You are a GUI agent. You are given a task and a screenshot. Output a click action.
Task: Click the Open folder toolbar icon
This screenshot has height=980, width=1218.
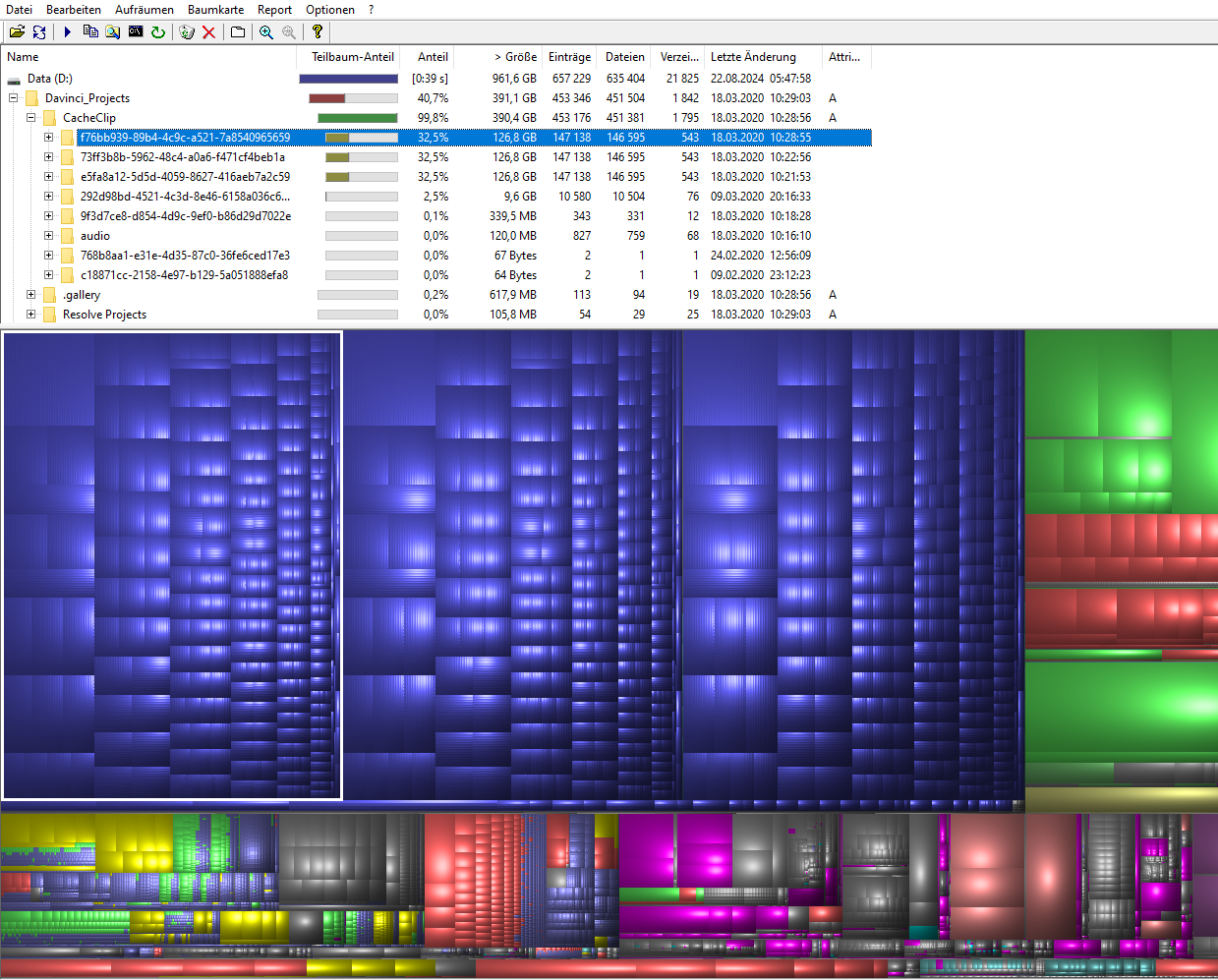point(17,31)
